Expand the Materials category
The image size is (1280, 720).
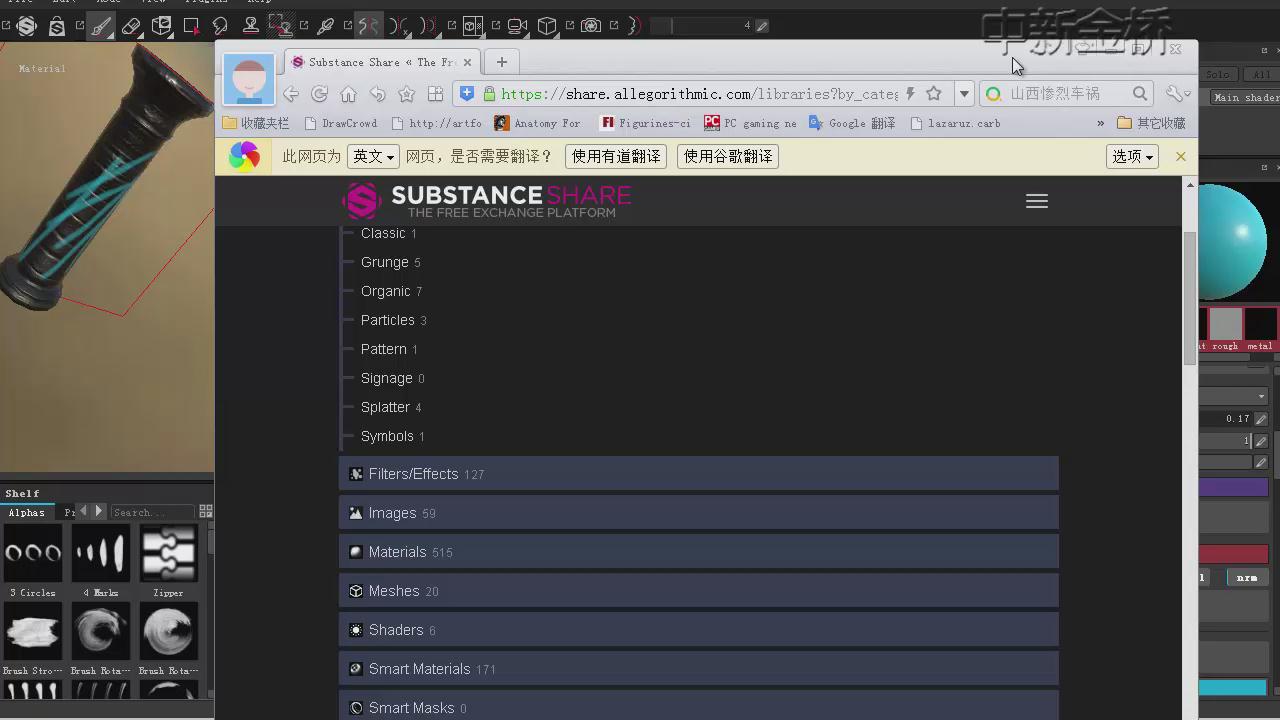698,552
